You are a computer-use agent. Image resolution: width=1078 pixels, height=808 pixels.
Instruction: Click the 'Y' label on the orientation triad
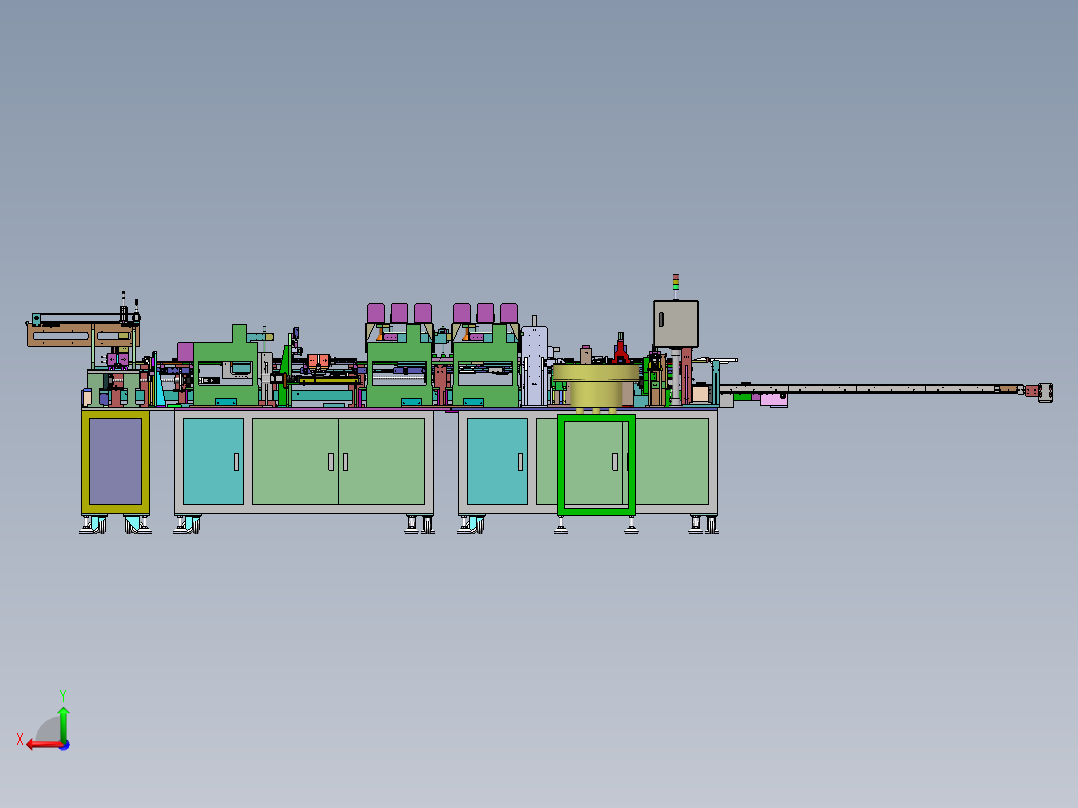63,695
